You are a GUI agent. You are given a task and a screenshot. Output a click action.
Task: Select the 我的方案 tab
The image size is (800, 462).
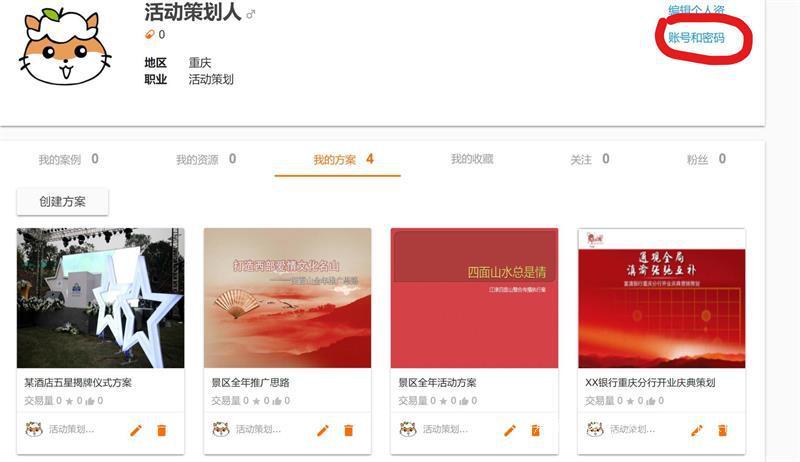point(343,160)
